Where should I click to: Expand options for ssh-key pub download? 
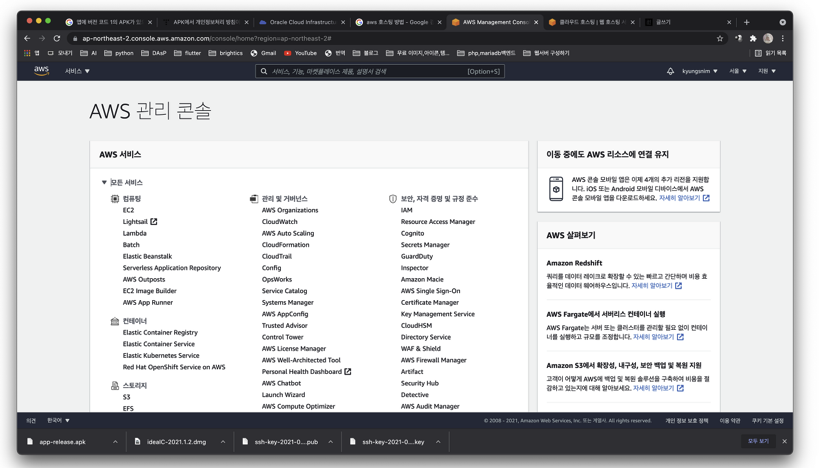point(331,442)
